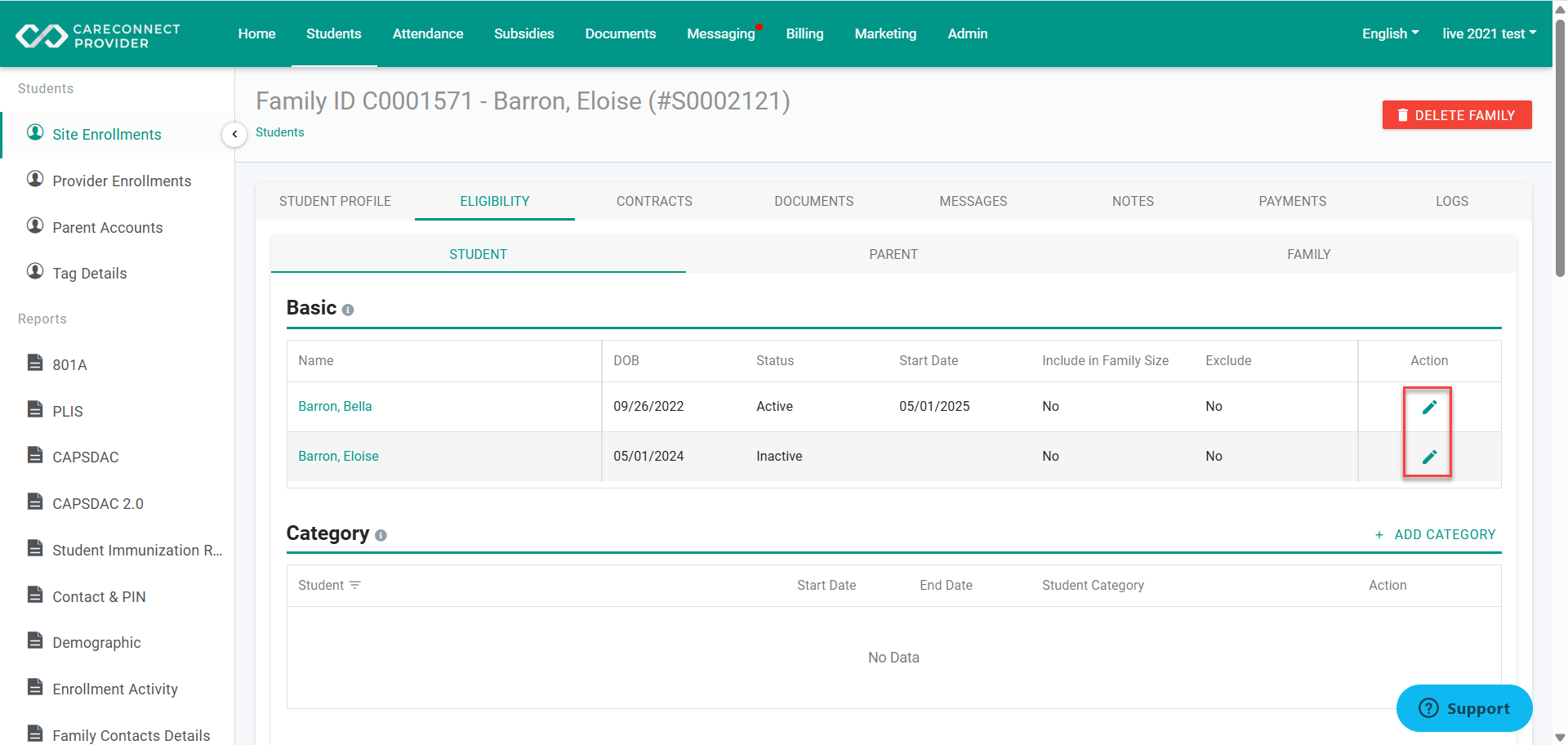Image resolution: width=1568 pixels, height=745 pixels.
Task: Collapse the sidebar with chevron button
Action: pyautogui.click(x=234, y=134)
